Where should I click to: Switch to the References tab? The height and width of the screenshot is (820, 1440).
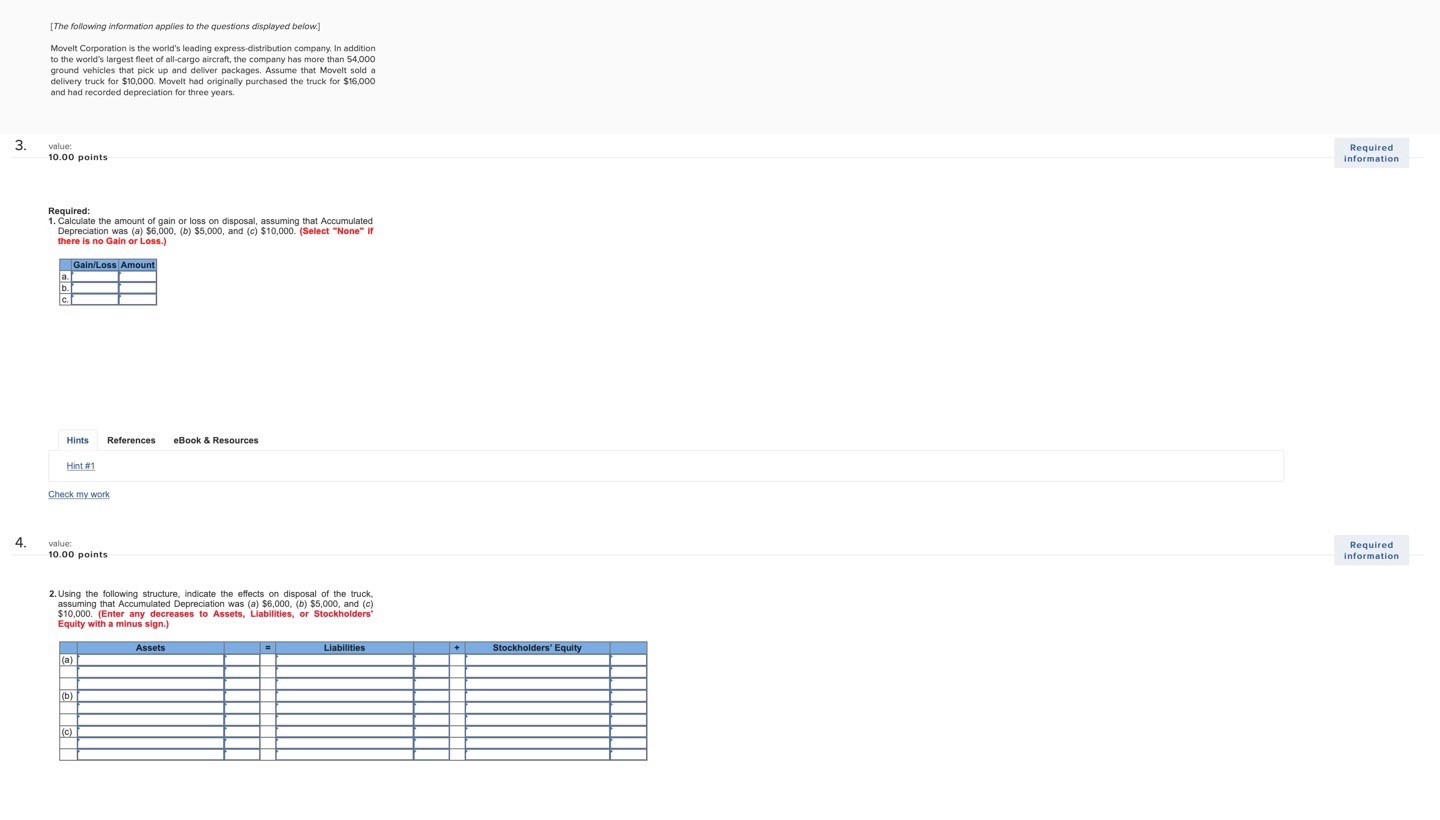131,440
